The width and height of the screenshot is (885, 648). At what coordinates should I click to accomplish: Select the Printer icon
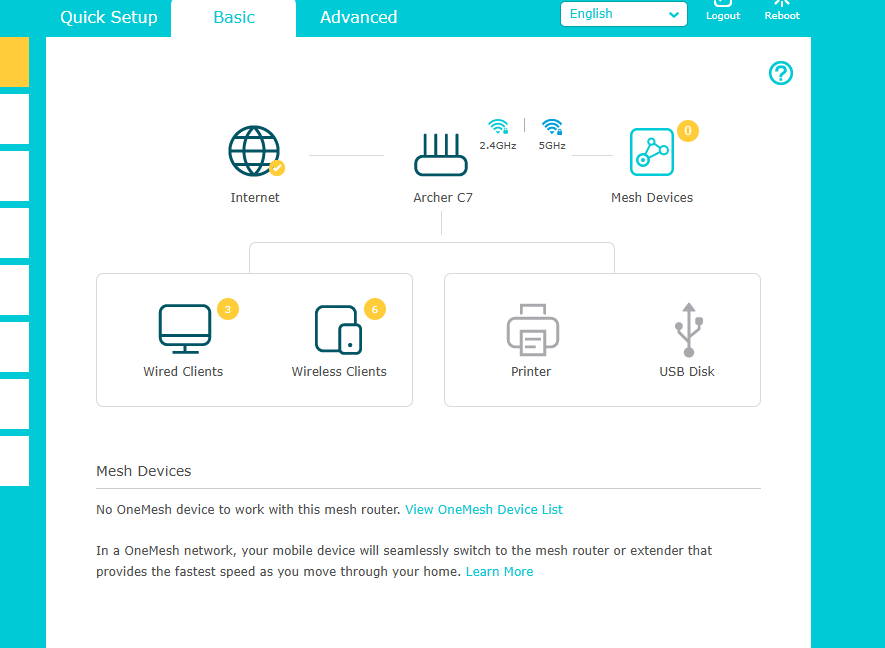[x=533, y=330]
